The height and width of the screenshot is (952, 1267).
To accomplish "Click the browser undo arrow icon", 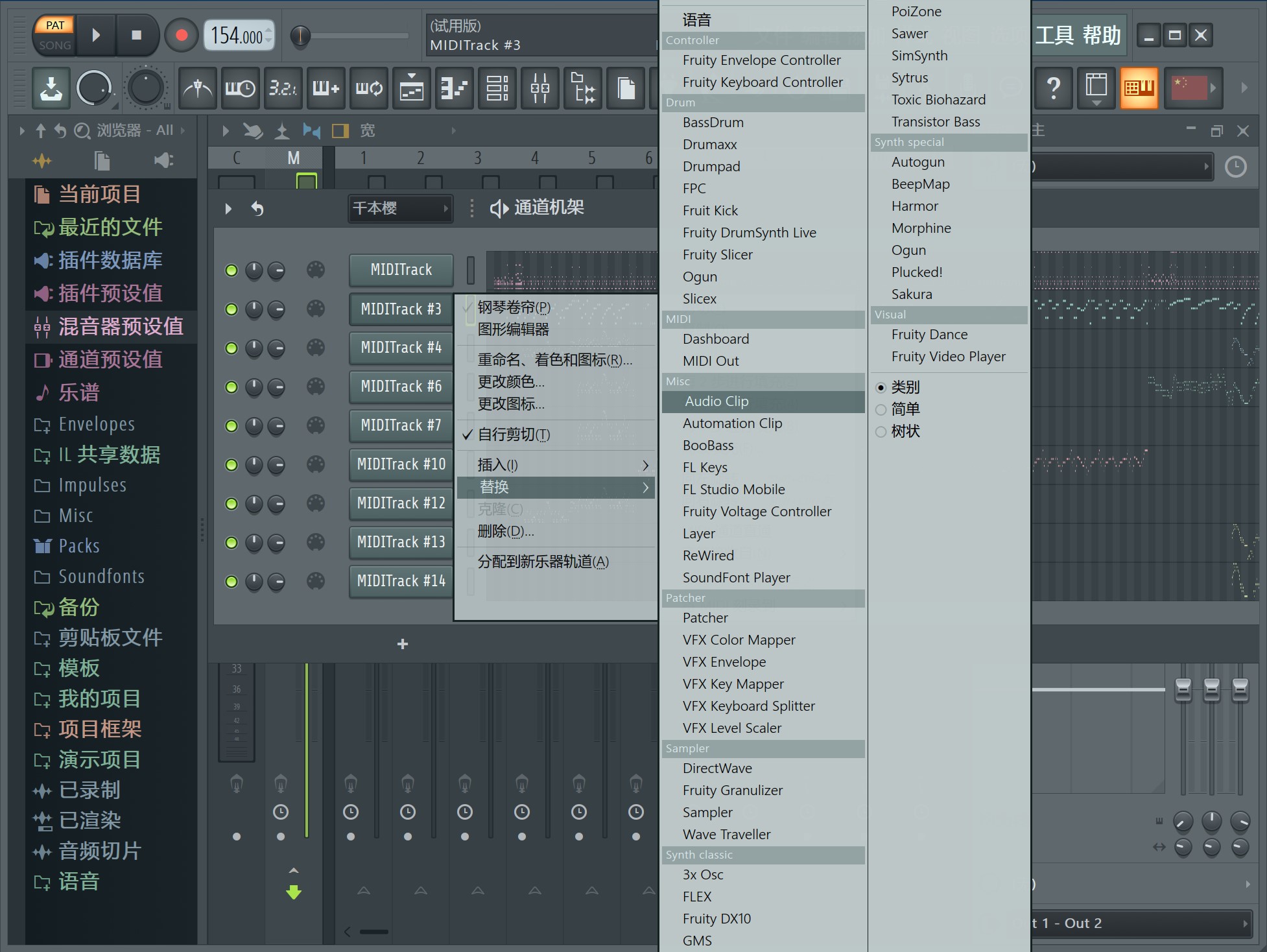I will [x=60, y=131].
